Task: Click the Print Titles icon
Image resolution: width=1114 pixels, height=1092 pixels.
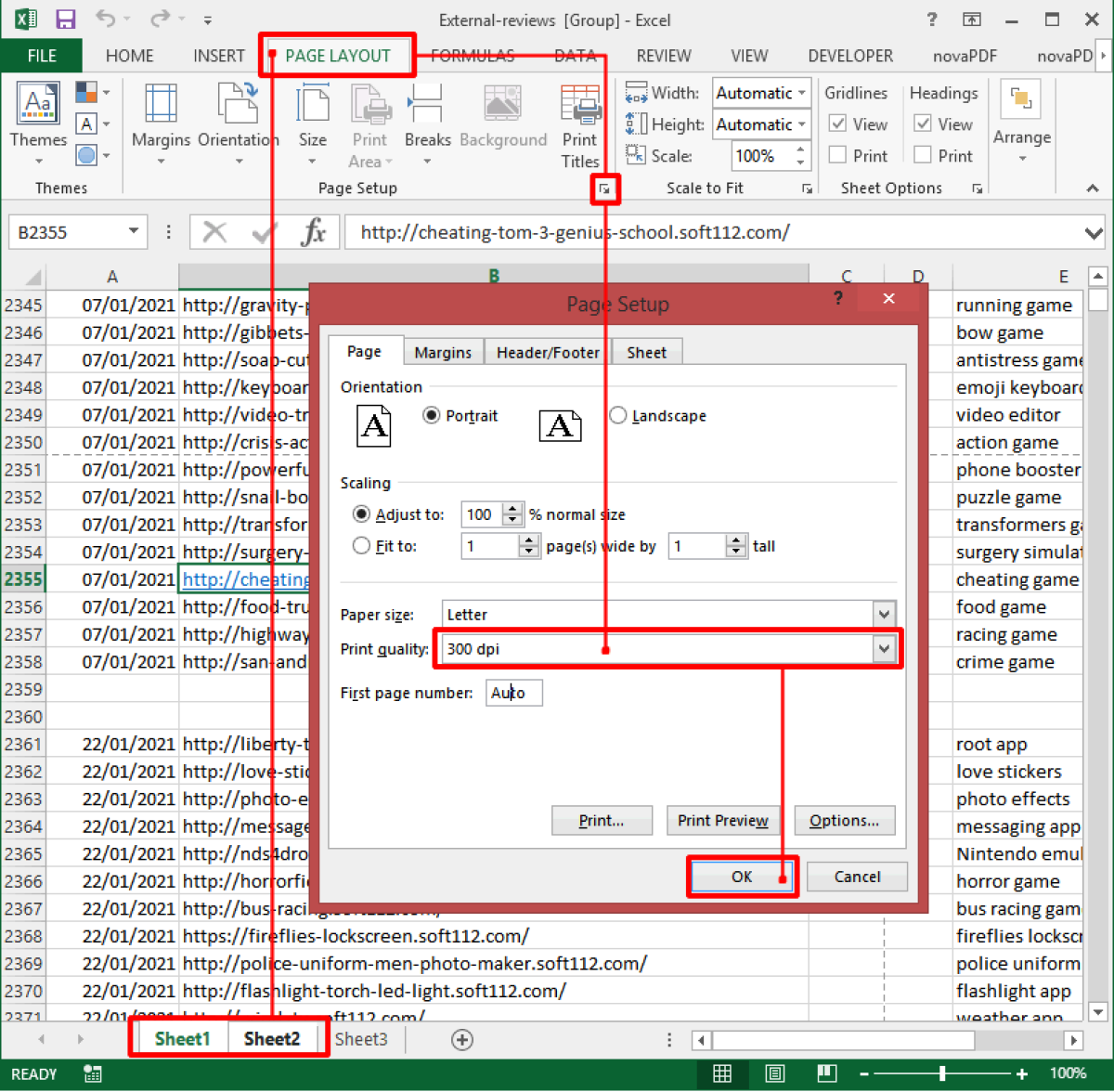Action: point(580,104)
